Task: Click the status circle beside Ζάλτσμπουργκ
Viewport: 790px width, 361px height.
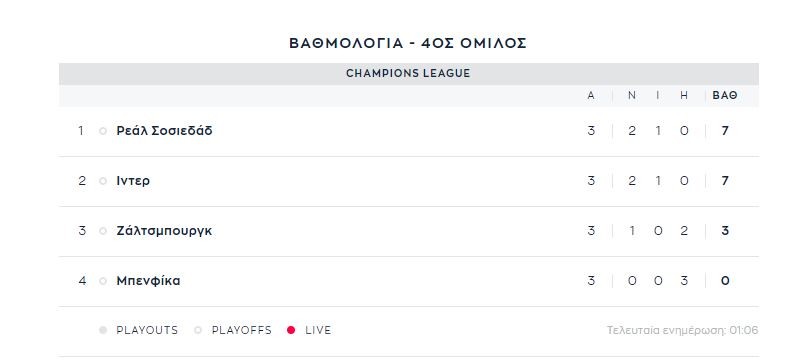Action: (103, 231)
